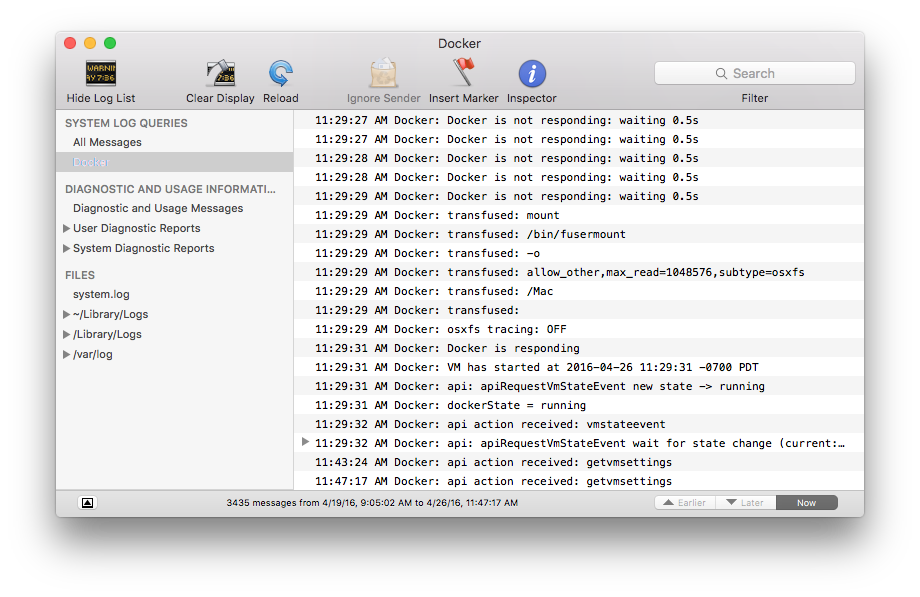Click the Hide Log List toolbar icon

(100, 75)
